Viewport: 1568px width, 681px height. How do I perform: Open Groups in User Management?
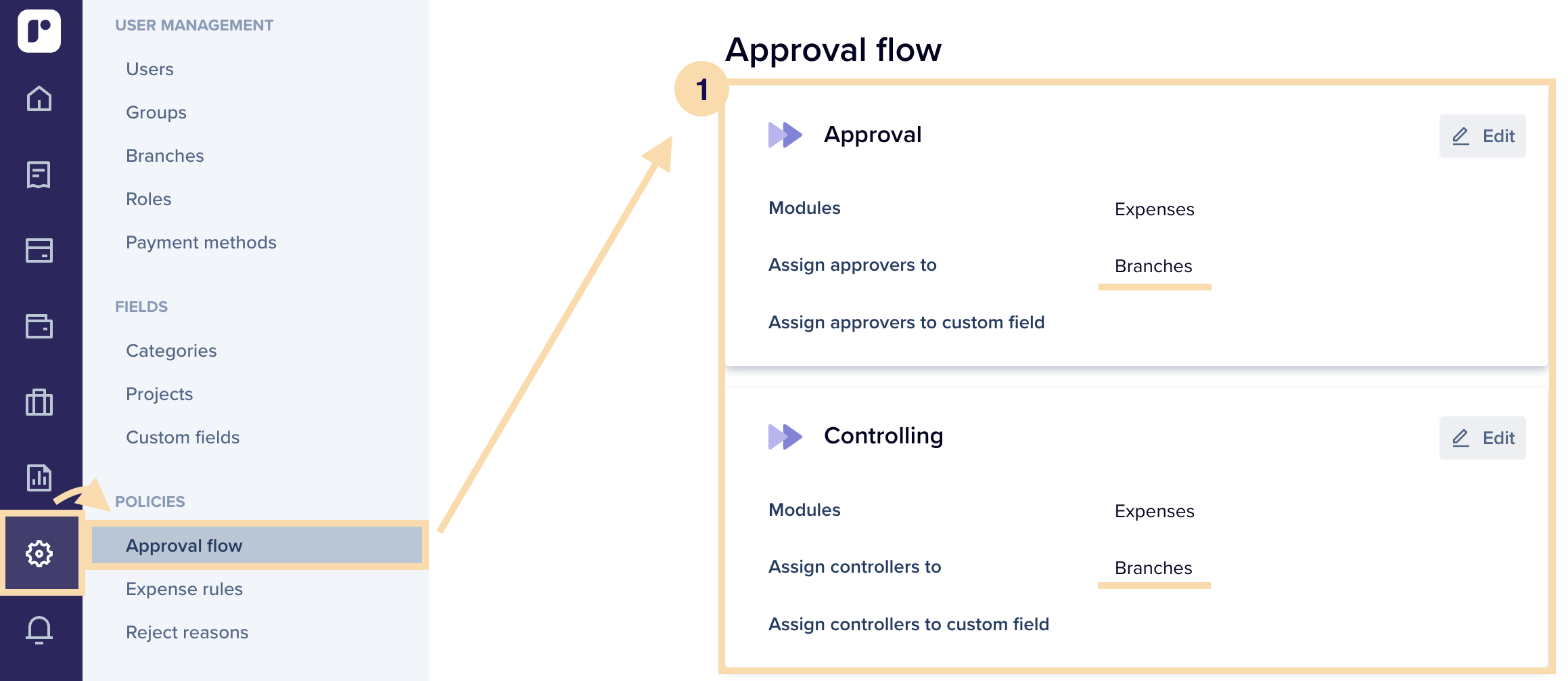156,112
